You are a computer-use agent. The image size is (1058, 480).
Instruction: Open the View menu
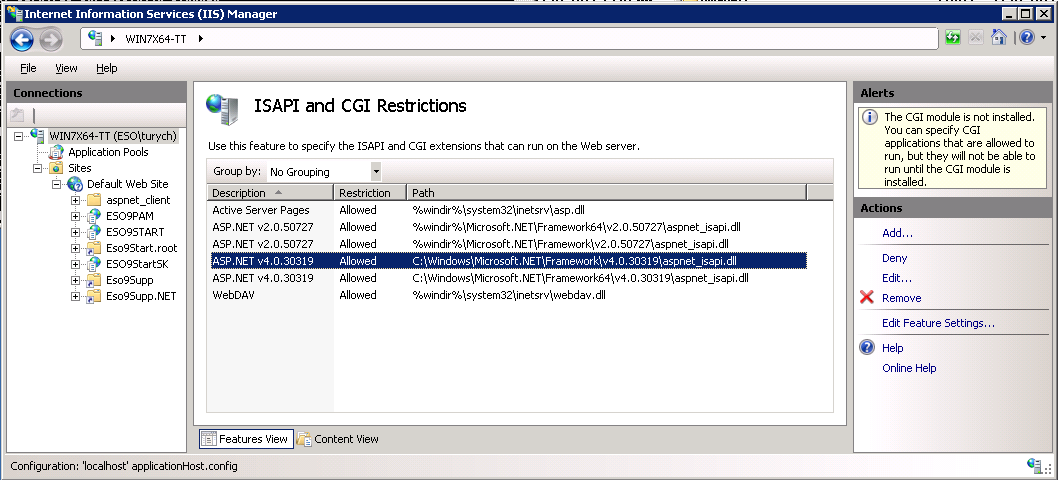coord(66,68)
